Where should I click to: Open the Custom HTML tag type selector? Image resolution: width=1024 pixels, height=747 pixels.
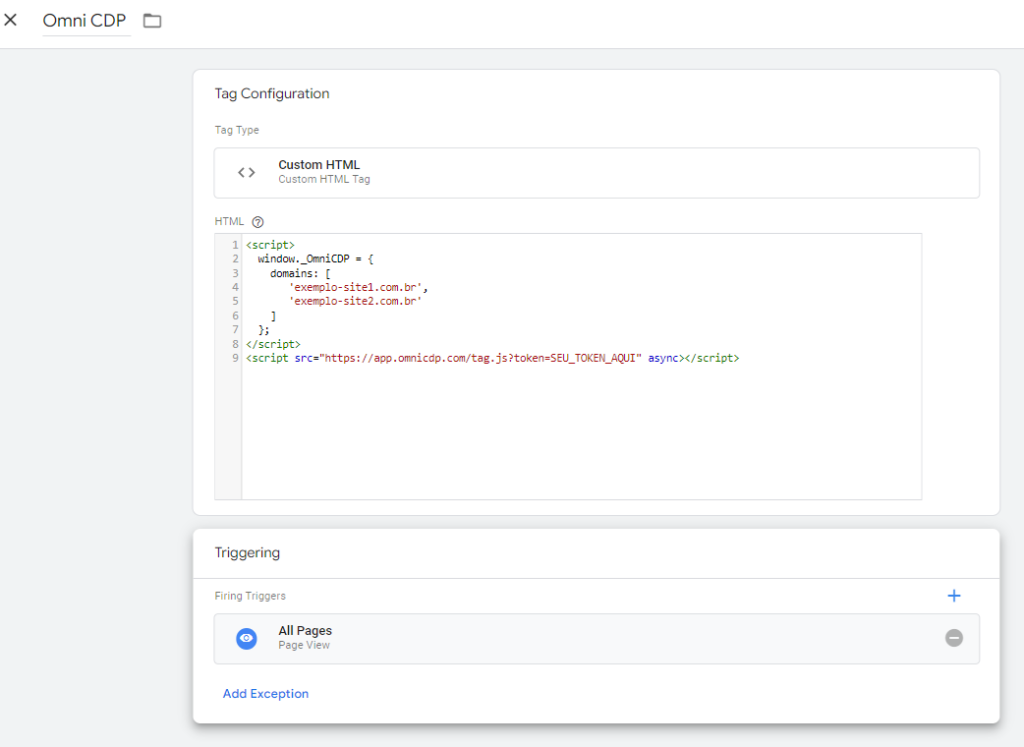pyautogui.click(x=596, y=173)
